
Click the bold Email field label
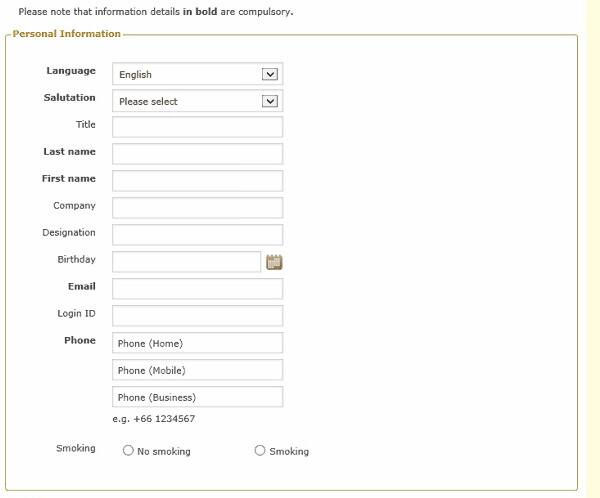click(82, 286)
